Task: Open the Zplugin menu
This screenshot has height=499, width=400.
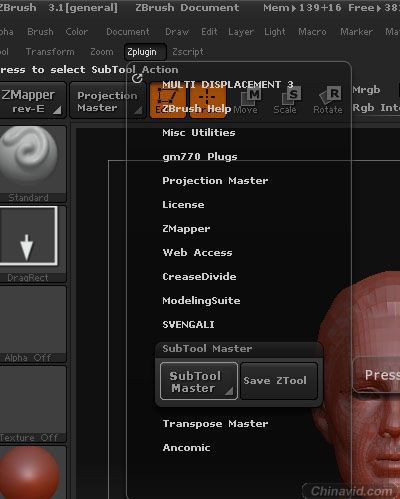Action: pos(145,52)
